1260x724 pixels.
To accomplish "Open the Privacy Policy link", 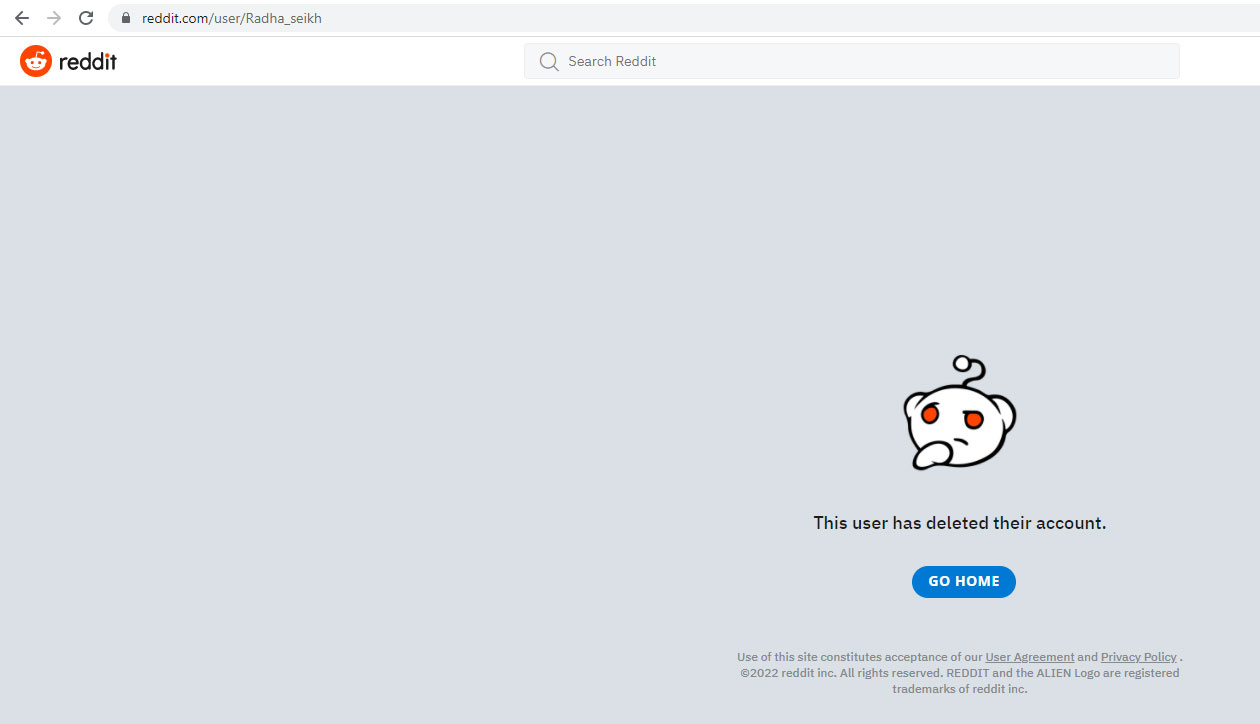I will [x=1138, y=657].
